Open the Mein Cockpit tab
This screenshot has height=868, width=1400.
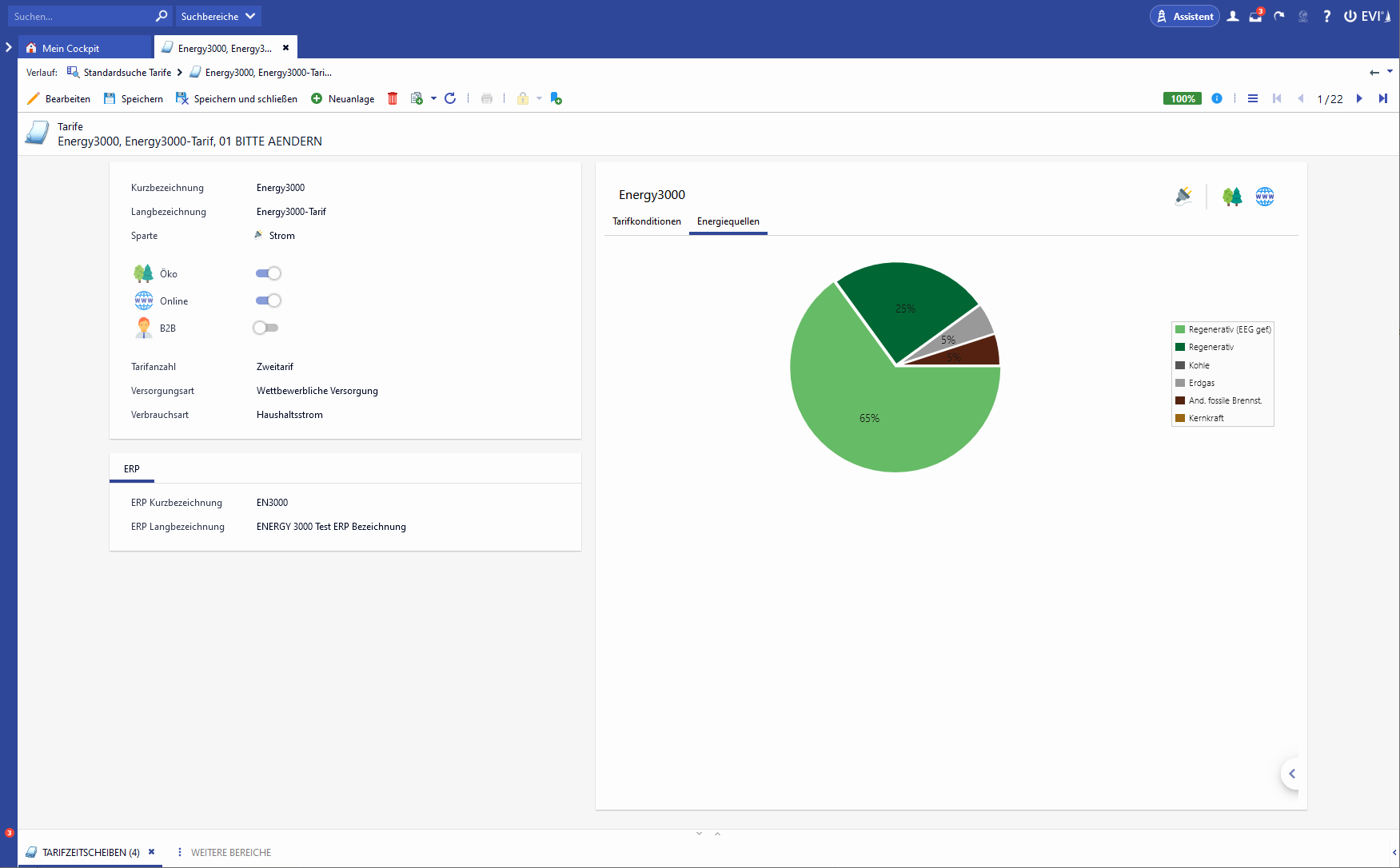pyautogui.click(x=70, y=48)
